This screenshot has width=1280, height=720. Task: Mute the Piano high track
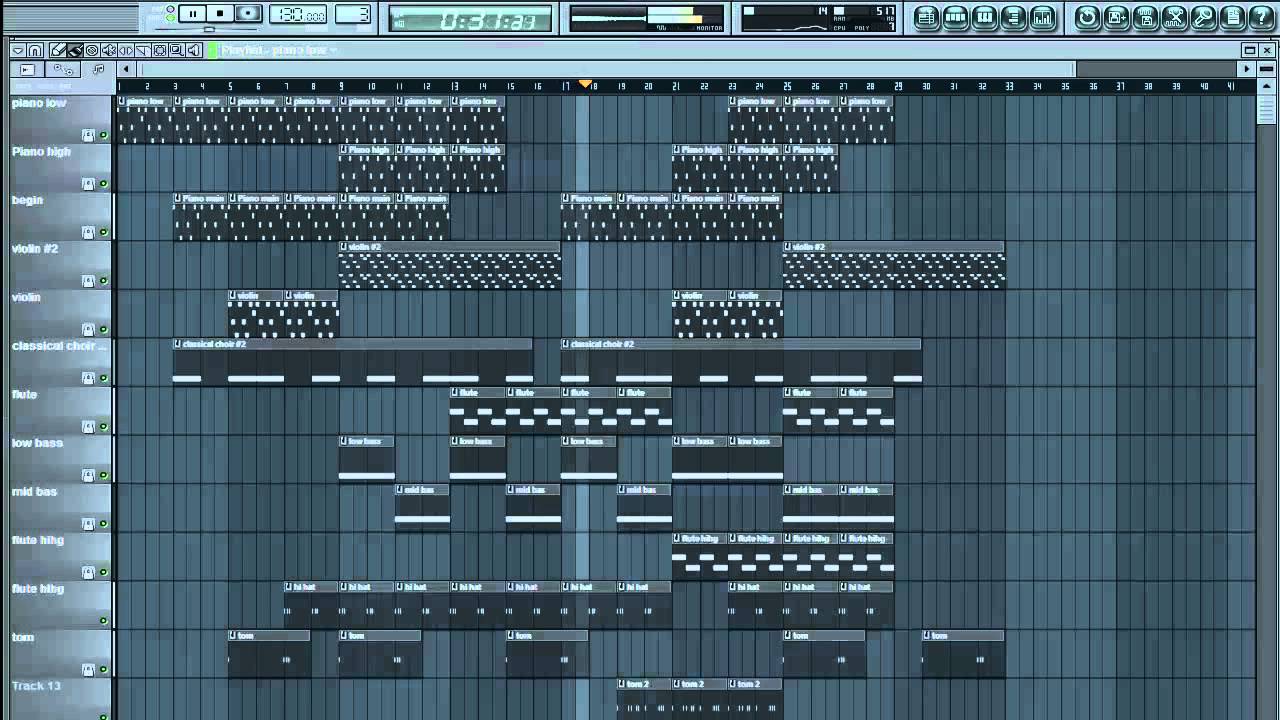click(x=102, y=184)
